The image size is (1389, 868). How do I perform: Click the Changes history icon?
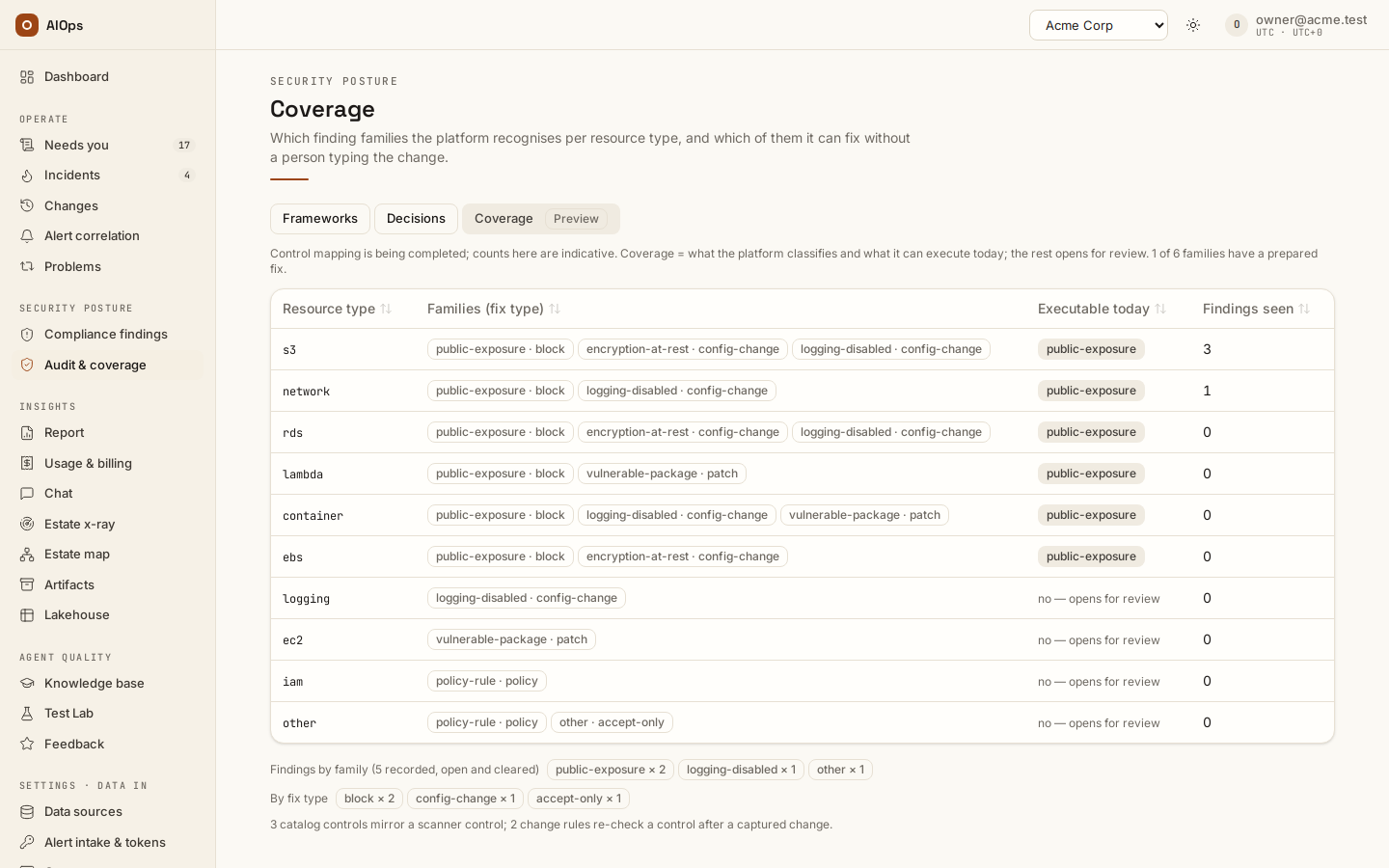[x=27, y=206]
